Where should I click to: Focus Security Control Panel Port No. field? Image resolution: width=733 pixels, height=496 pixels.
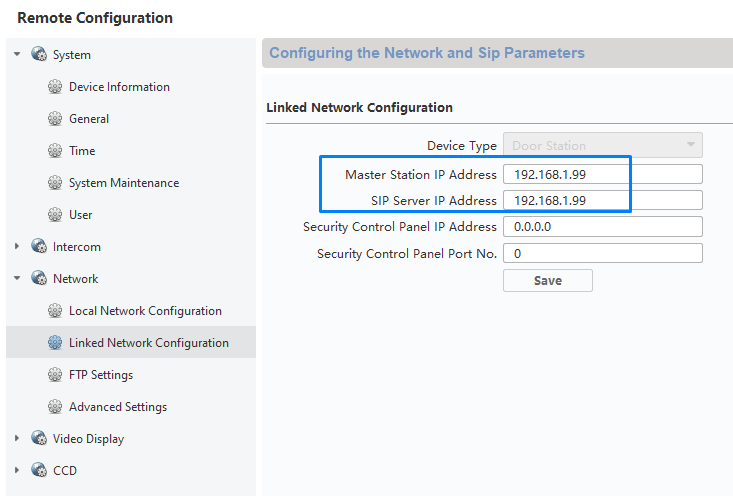click(603, 253)
